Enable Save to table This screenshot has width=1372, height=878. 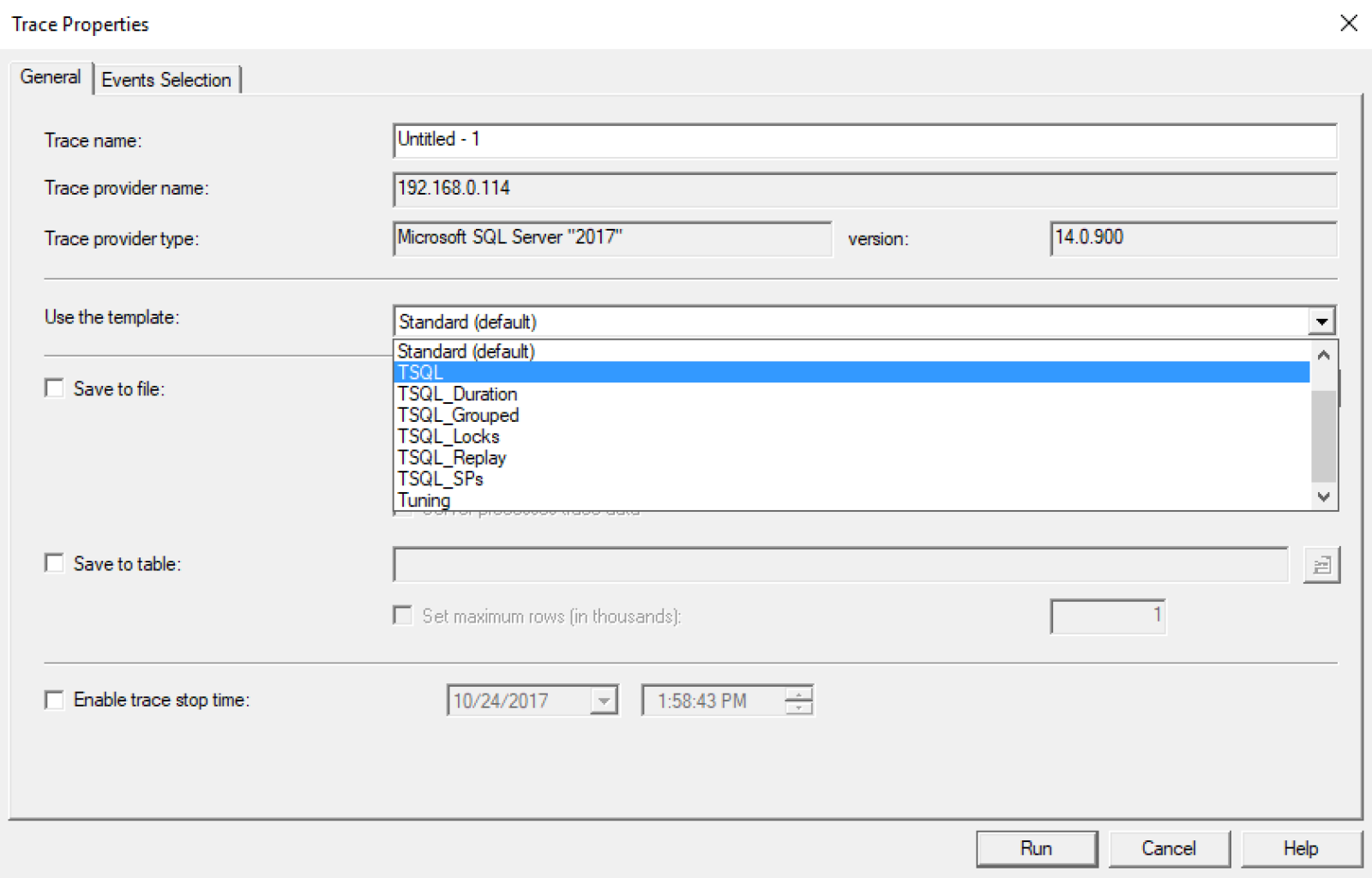(54, 562)
